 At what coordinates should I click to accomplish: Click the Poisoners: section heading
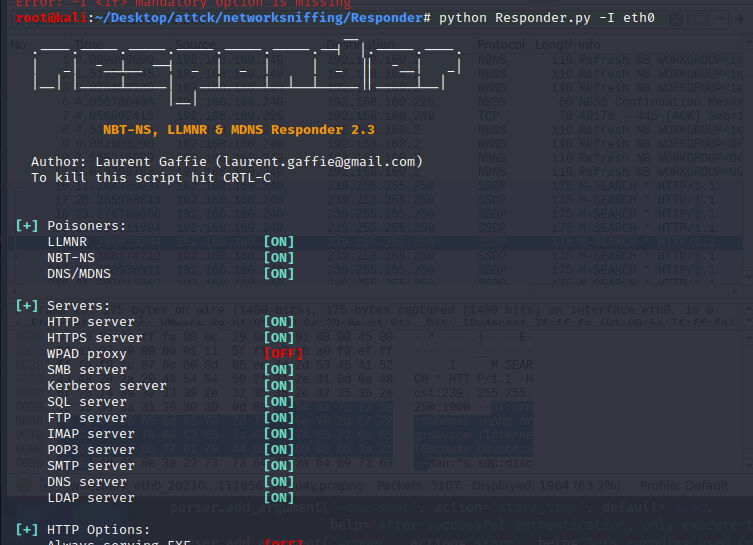pos(86,225)
